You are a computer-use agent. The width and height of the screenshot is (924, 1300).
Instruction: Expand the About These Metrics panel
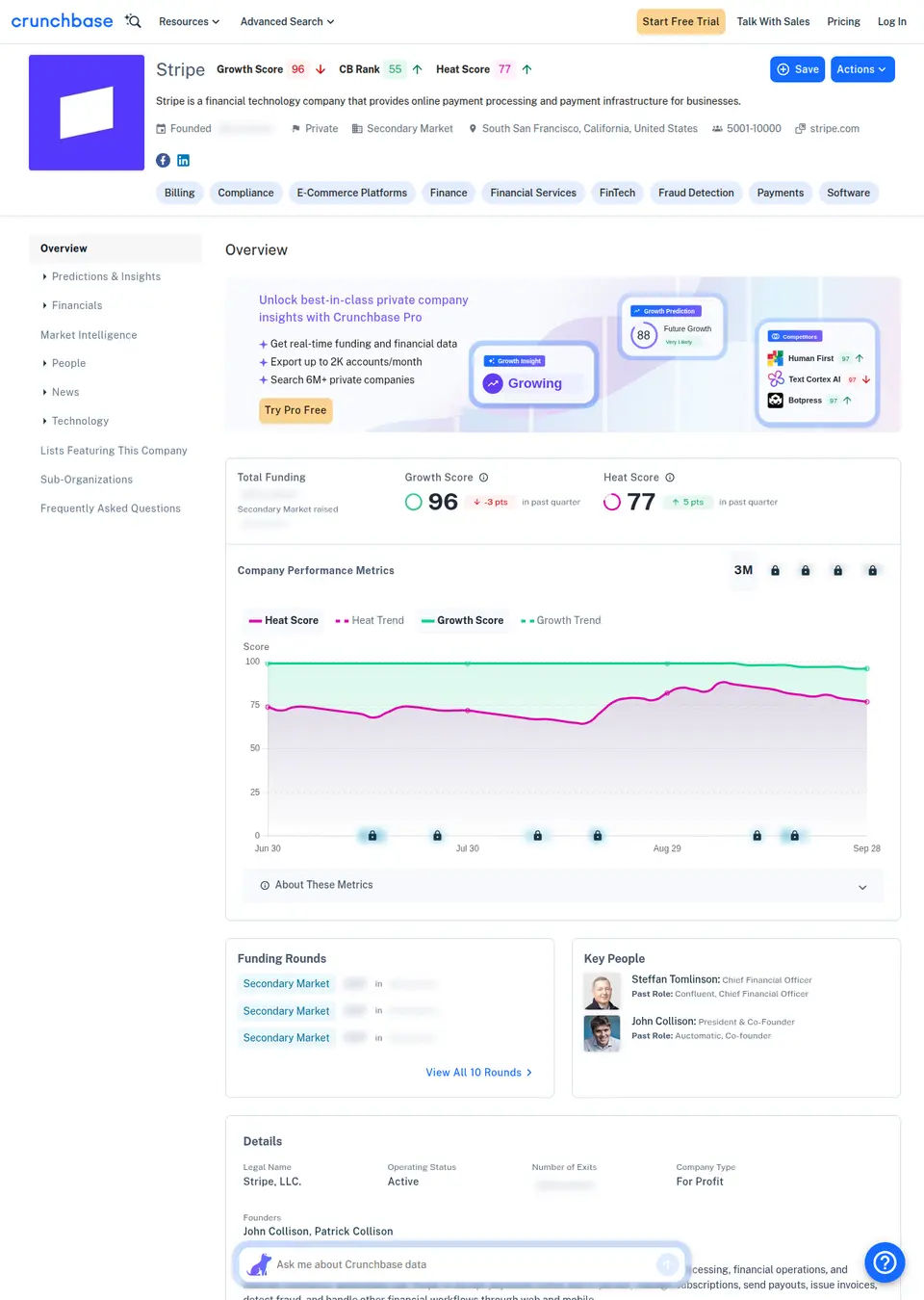[563, 886]
